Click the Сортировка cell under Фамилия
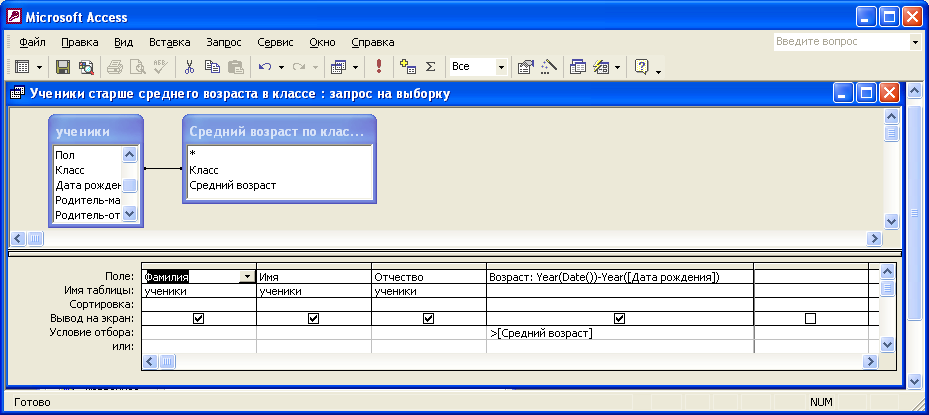 point(199,305)
